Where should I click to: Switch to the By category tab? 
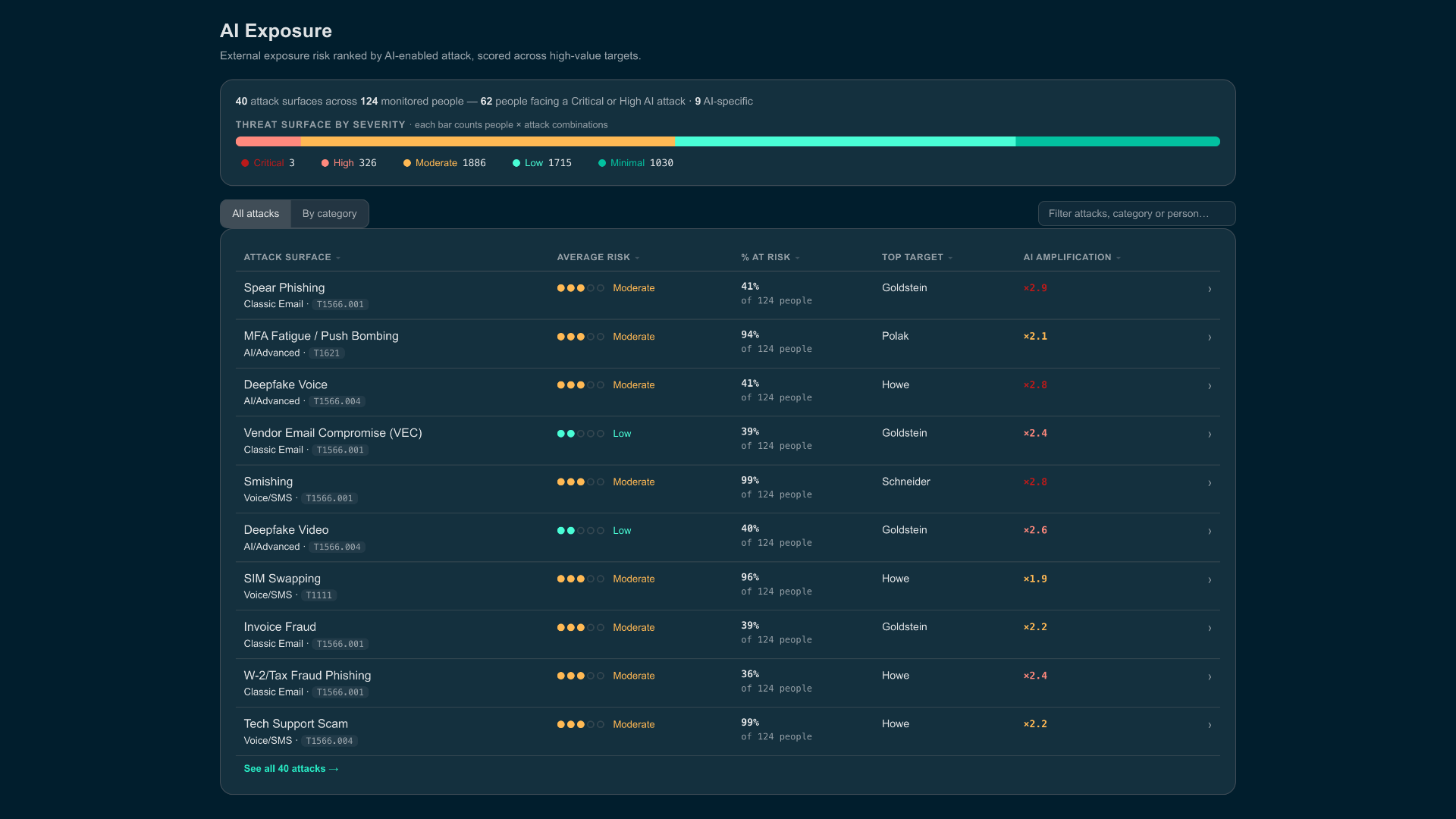click(329, 214)
